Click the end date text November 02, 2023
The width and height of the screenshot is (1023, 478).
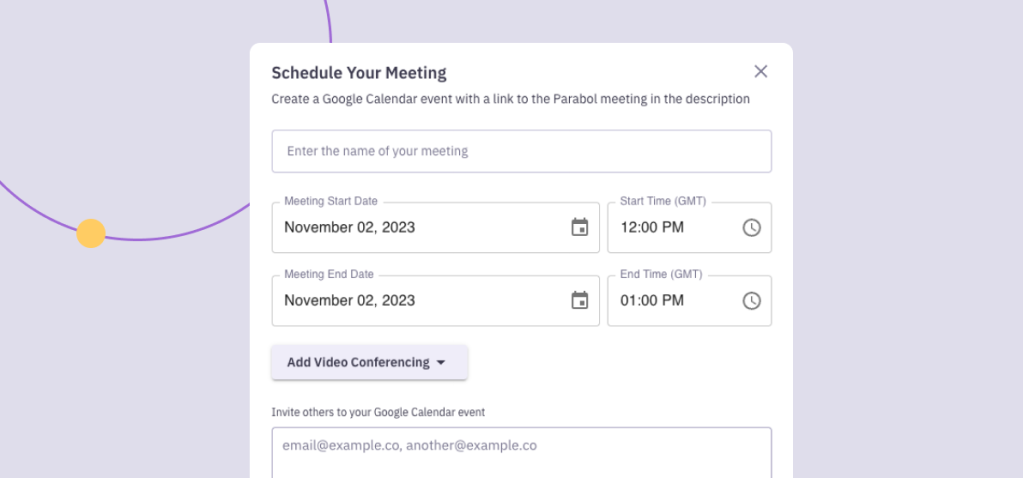350,301
